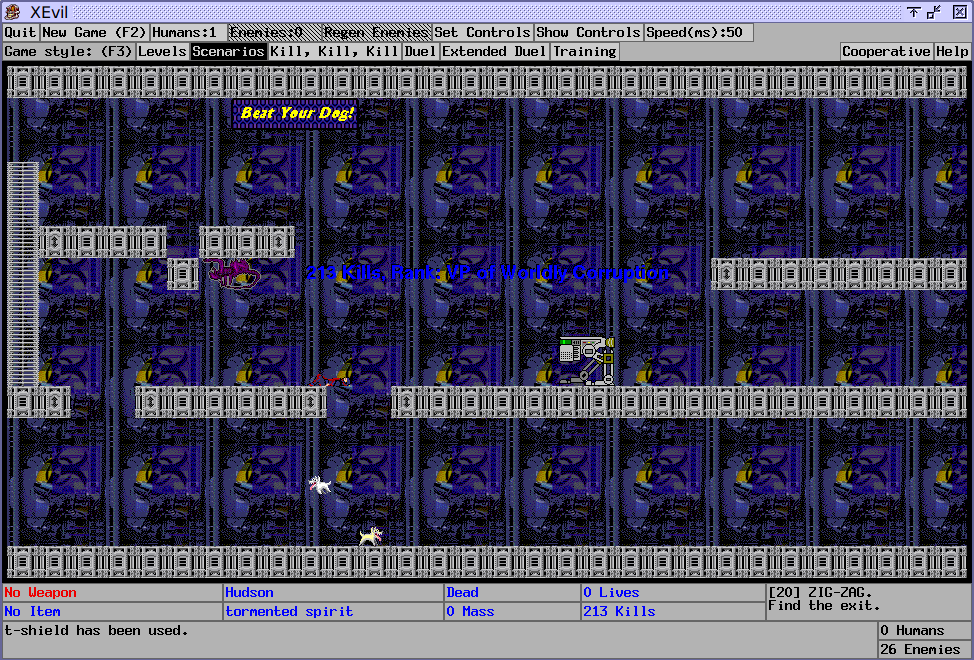974x660 pixels.
Task: Select the Training game style
Action: pos(585,52)
